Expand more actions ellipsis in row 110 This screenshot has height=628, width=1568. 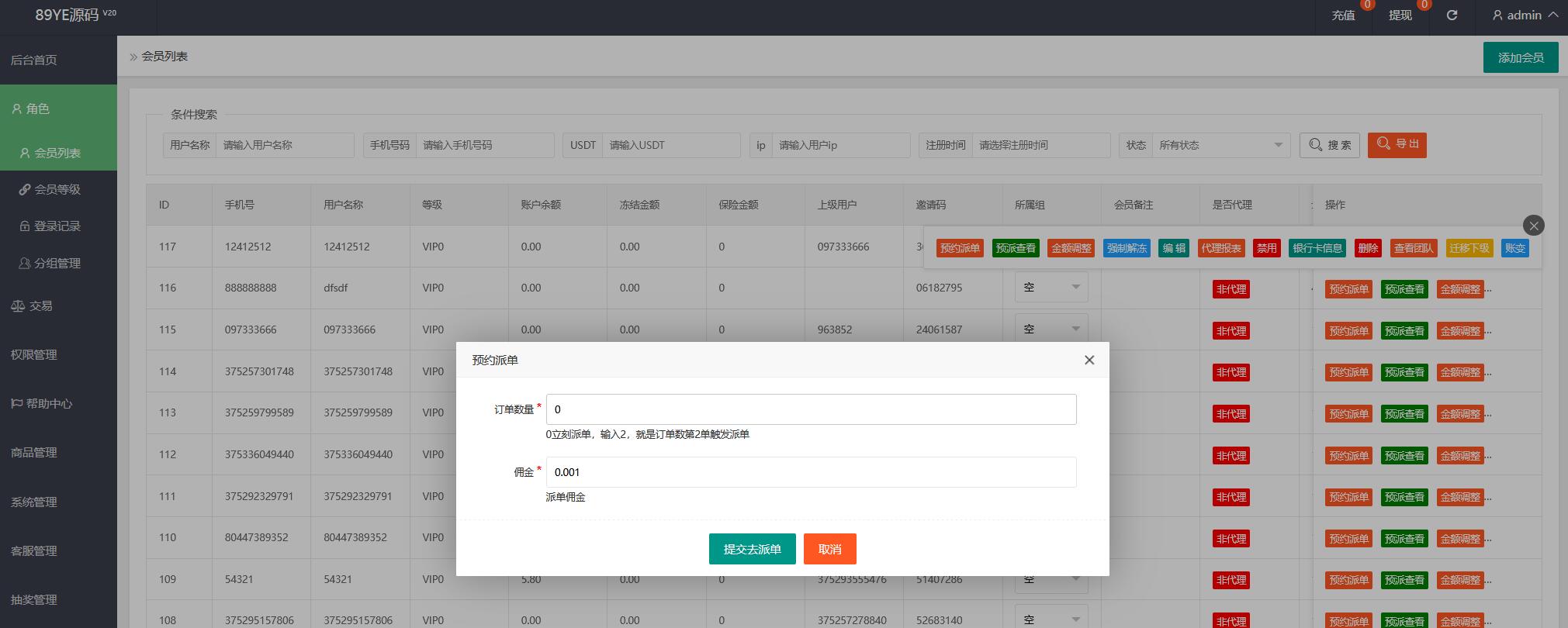pos(1488,539)
